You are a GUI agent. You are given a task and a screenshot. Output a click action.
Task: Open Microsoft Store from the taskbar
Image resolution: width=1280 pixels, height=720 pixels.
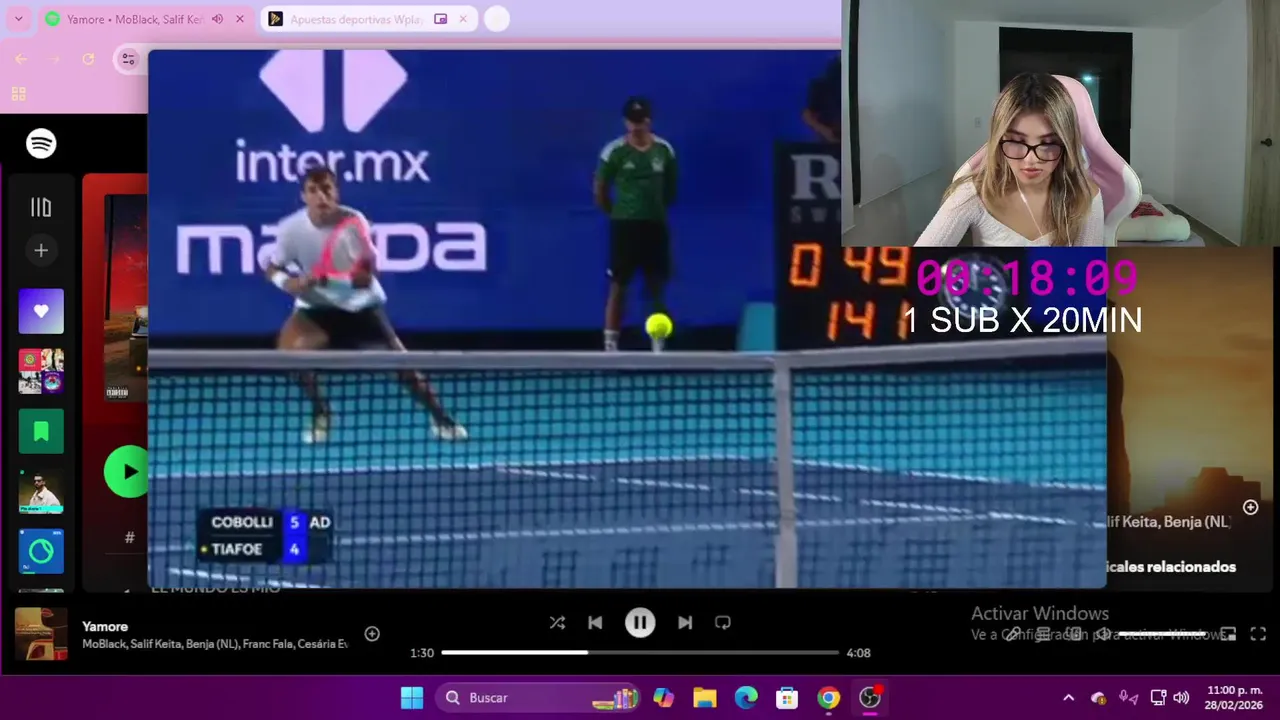point(787,698)
